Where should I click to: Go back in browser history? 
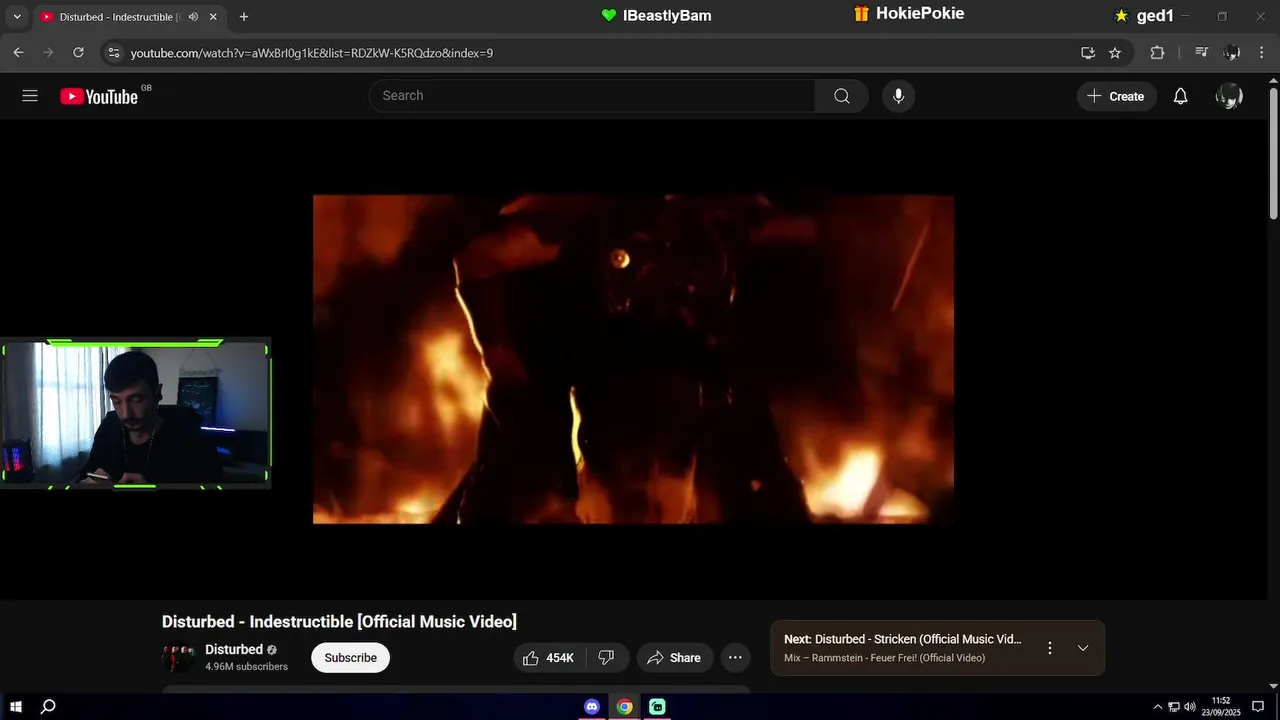[x=18, y=53]
